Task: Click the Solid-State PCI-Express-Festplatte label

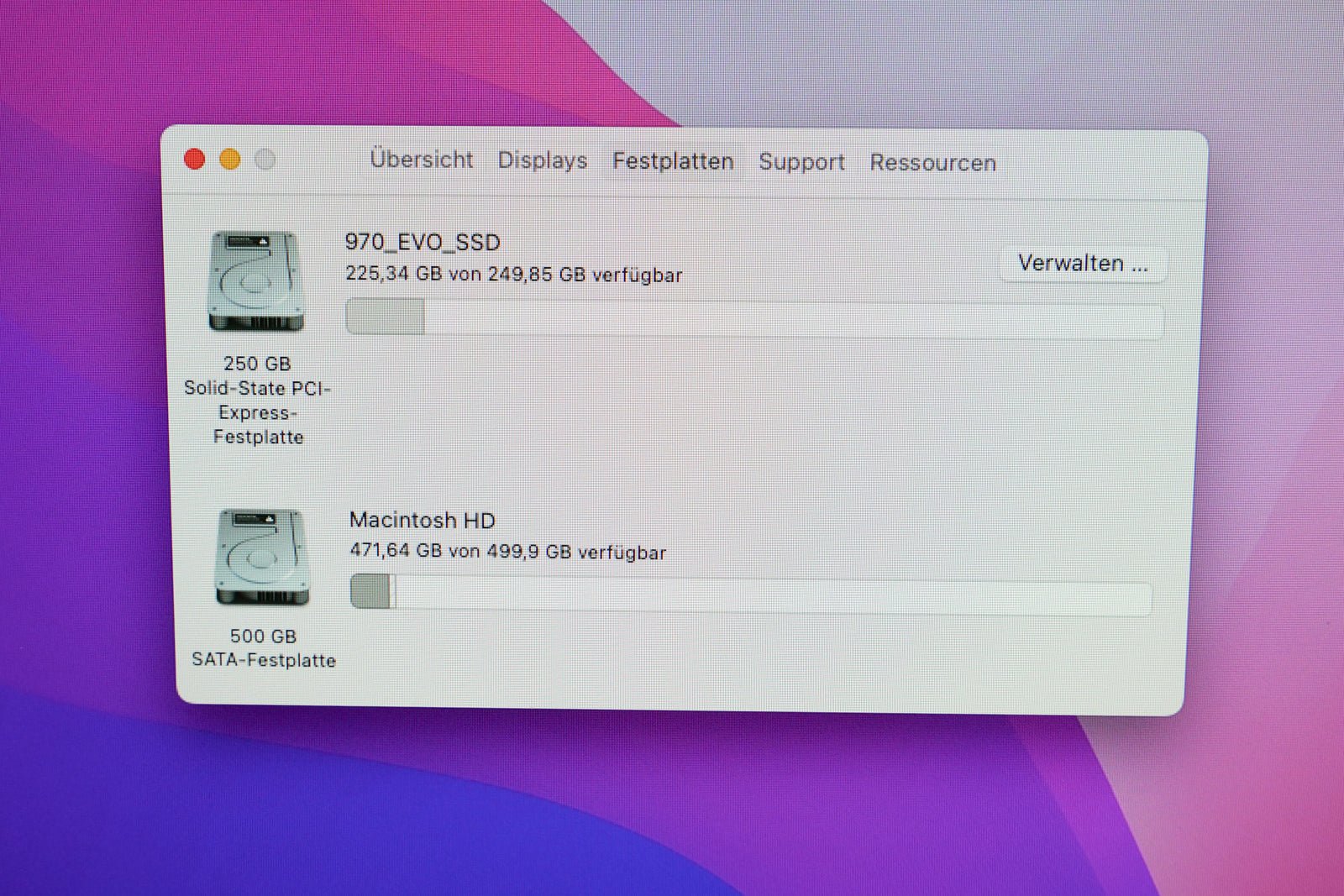Action: pyautogui.click(x=258, y=412)
